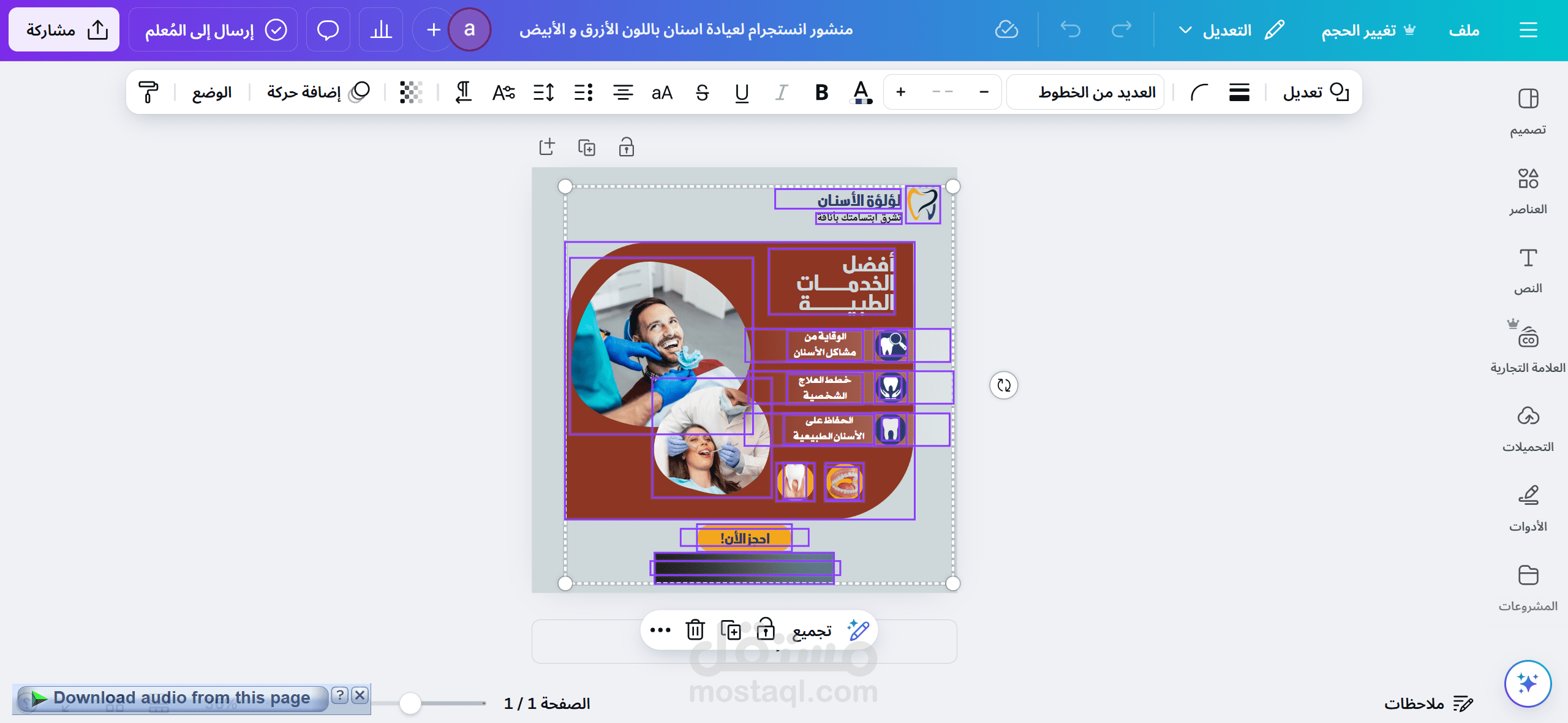The width and height of the screenshot is (1568, 723).
Task: Increase font size with plus button
Action: point(900,93)
